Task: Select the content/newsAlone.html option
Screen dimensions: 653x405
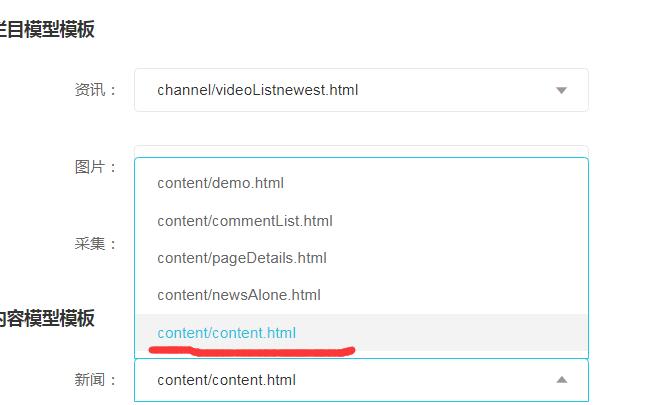Action: point(239,295)
